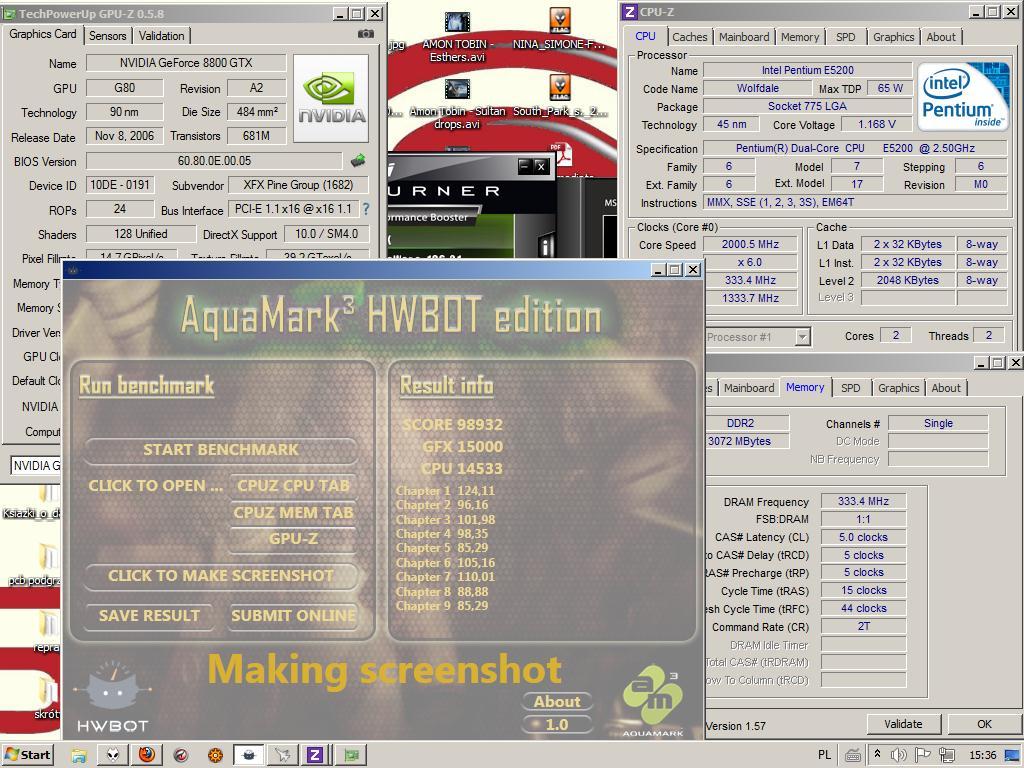The width and height of the screenshot is (1024, 768).
Task: Click the GPU-Z green taskbar icon
Action: (x=351, y=755)
